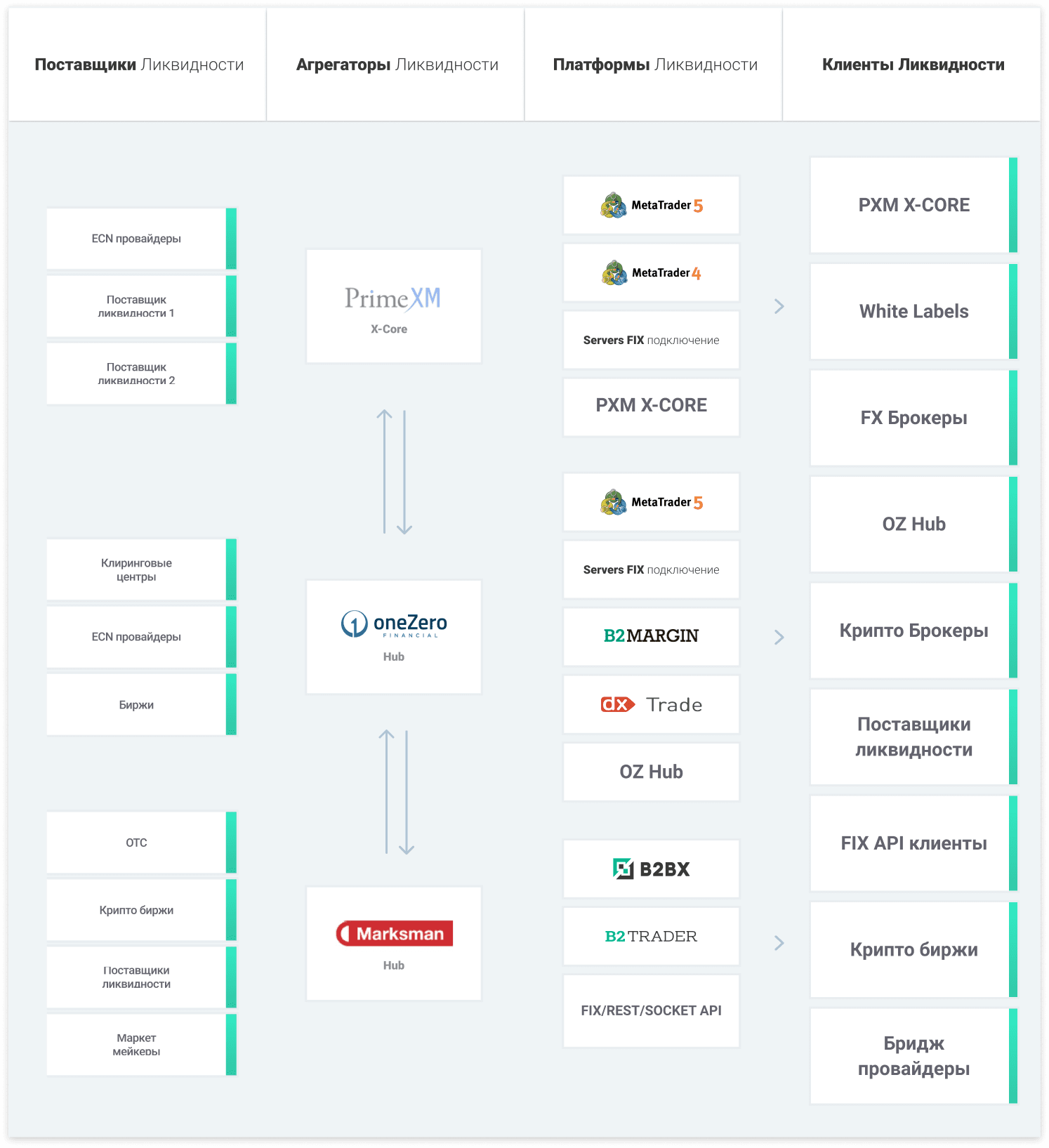This screenshot has height=1148, width=1049.
Task: Select the large Крипто биржи client card
Action: [913, 950]
